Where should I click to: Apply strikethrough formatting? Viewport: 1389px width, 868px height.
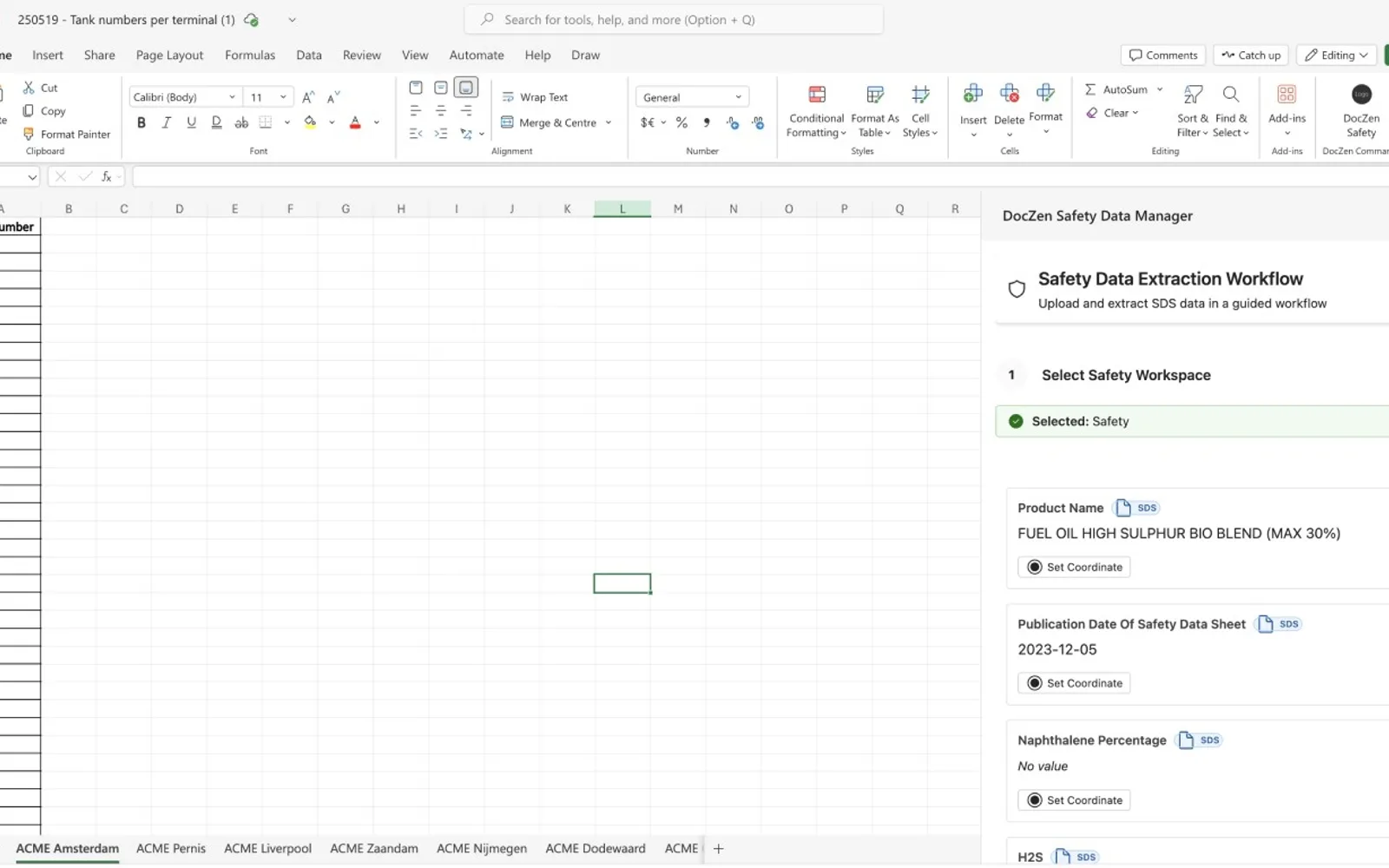(241, 122)
